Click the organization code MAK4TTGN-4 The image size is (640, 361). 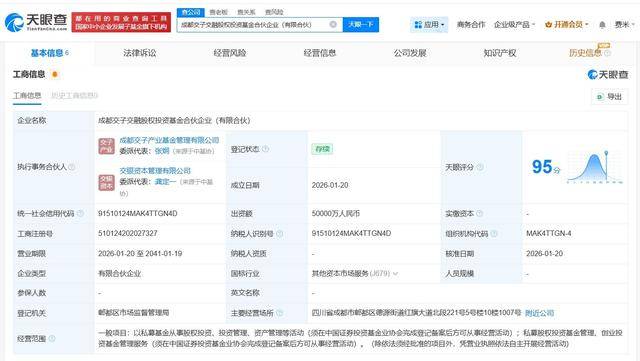[549, 233]
